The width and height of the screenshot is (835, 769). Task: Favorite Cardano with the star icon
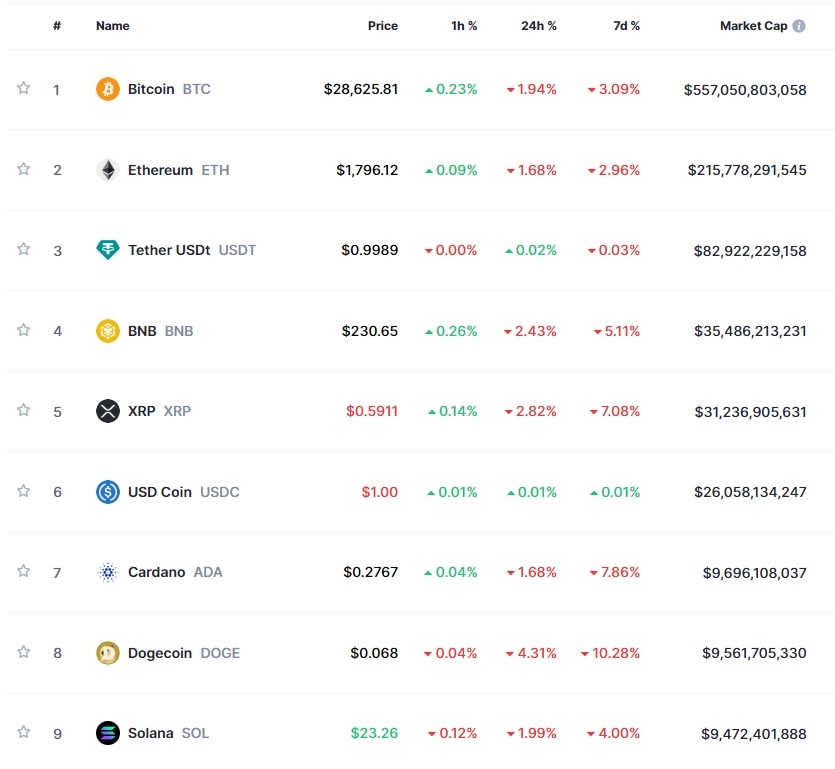[23, 571]
